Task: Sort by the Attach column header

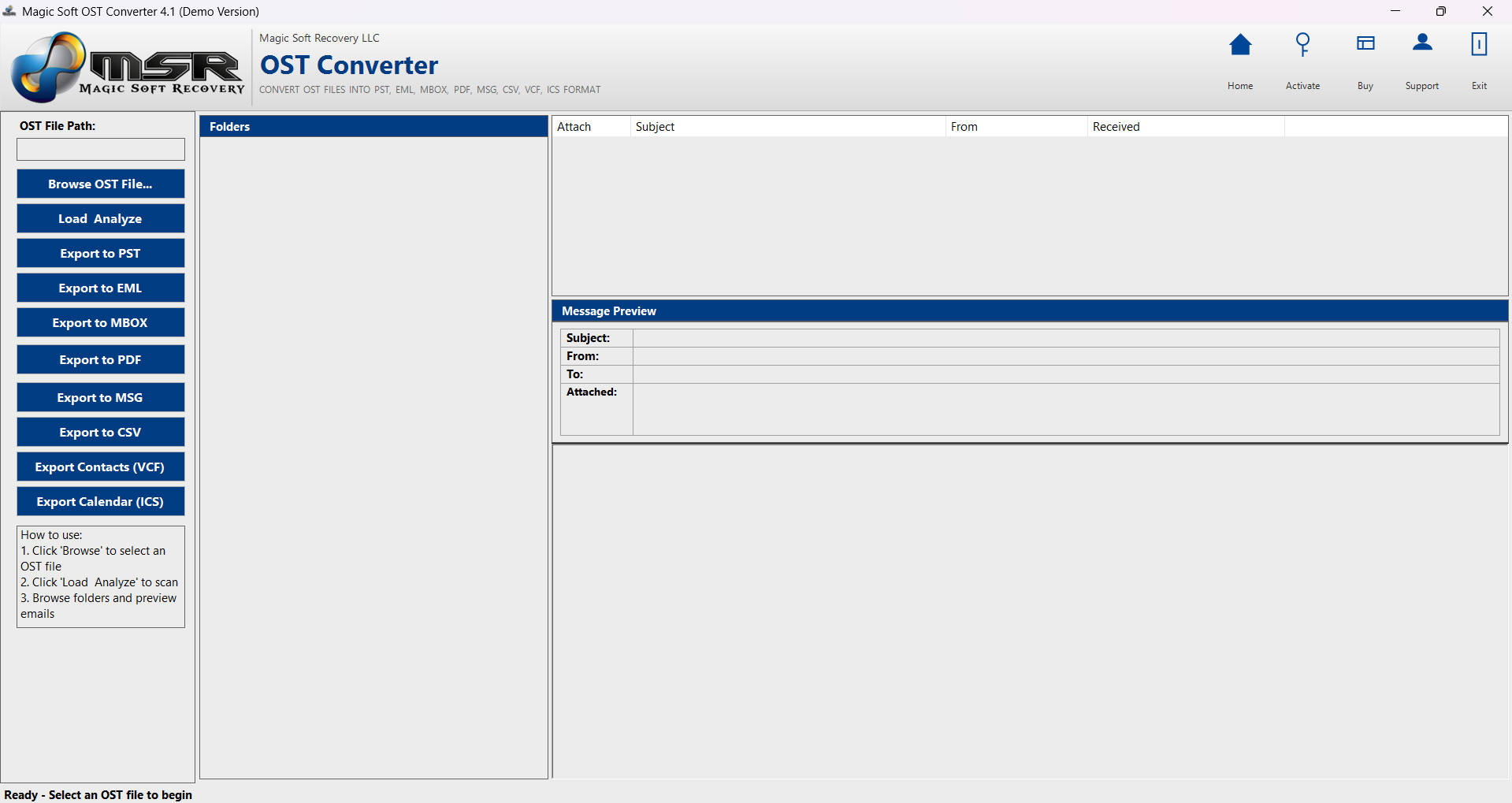Action: pyautogui.click(x=591, y=127)
